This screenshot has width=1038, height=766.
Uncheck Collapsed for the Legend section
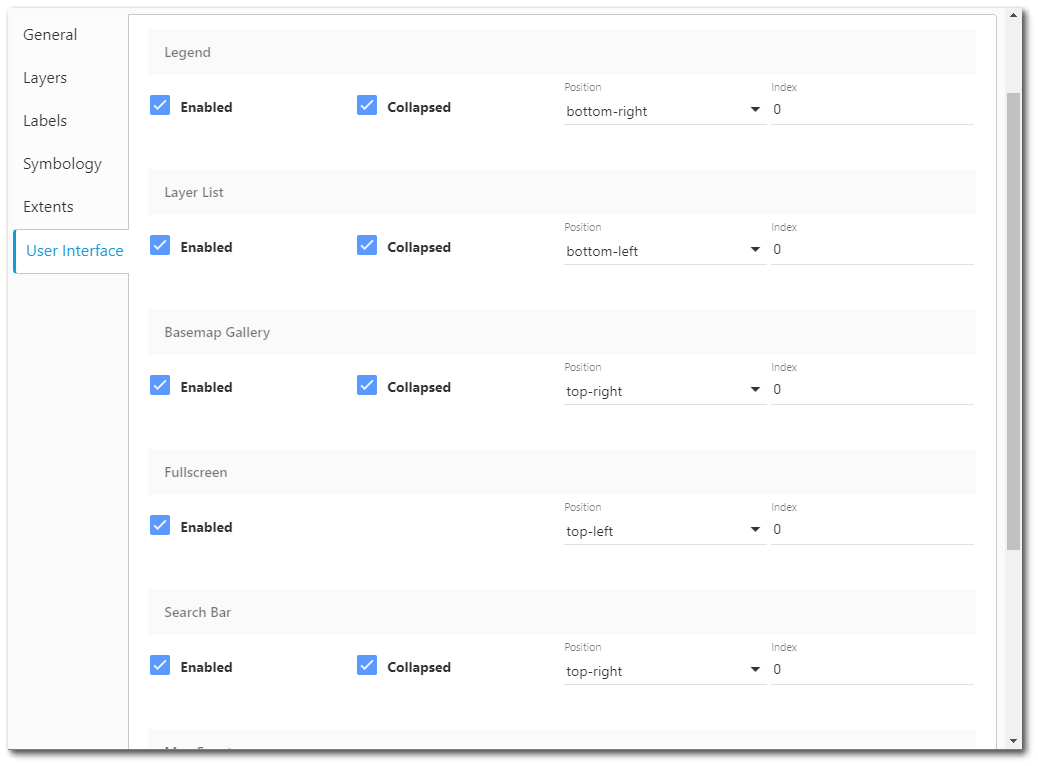[367, 105]
